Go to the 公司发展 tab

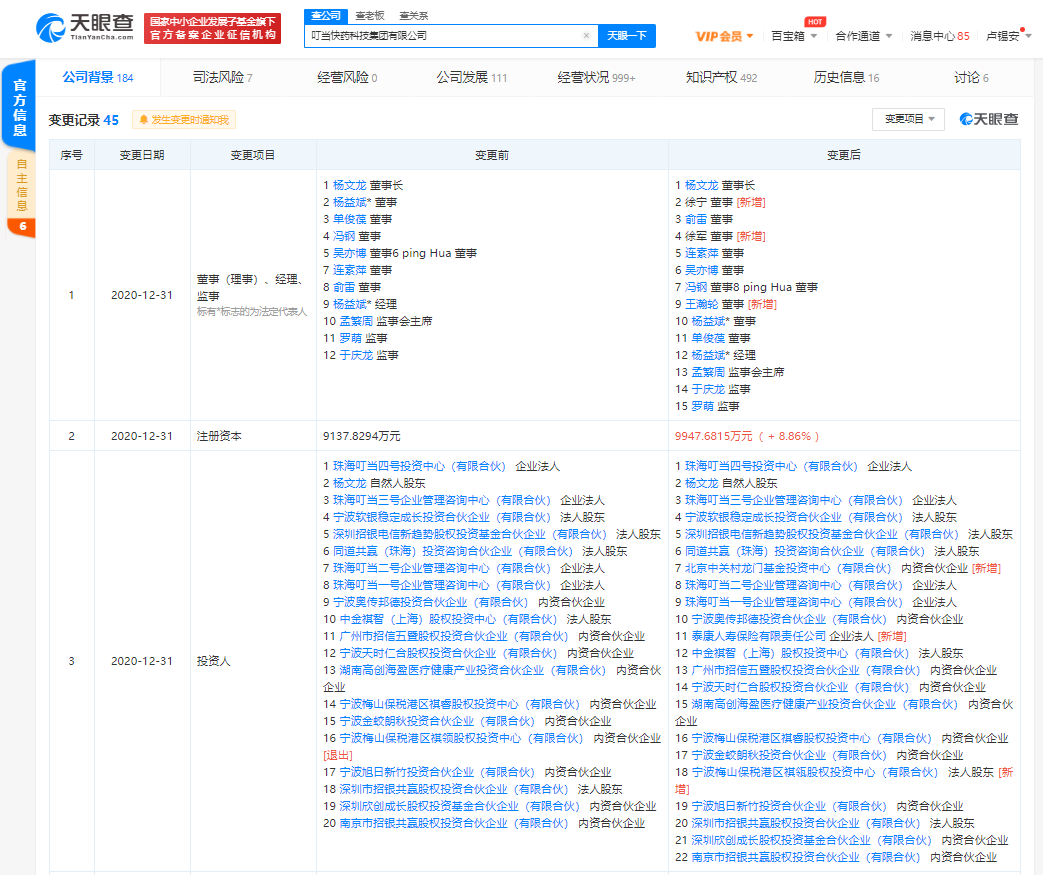[472, 78]
